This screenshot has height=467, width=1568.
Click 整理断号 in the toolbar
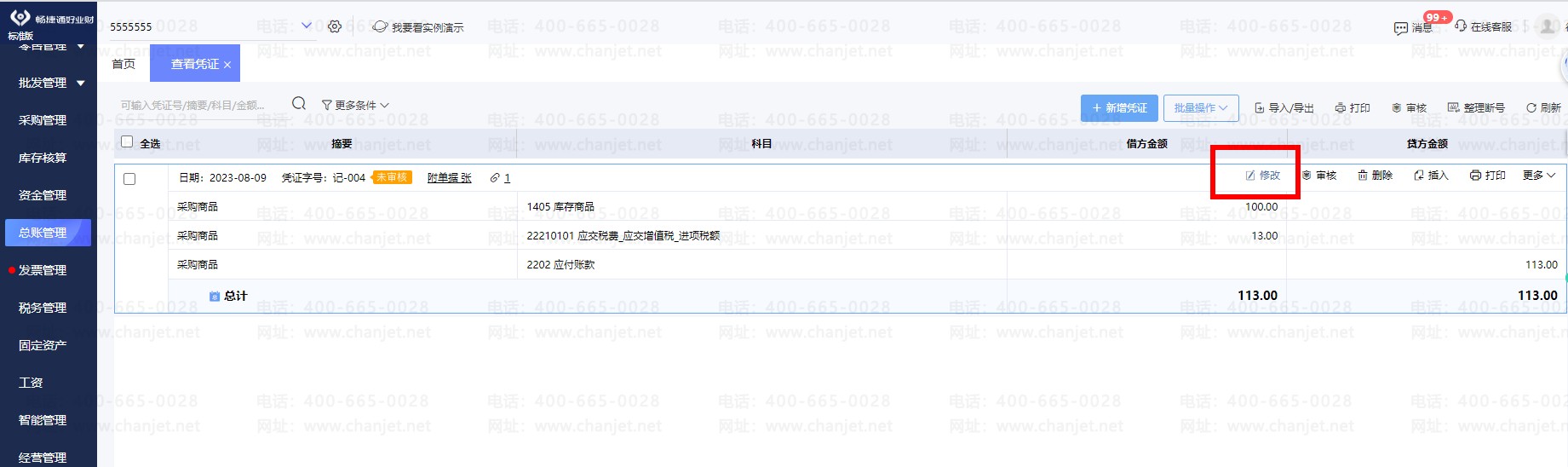tap(1476, 108)
